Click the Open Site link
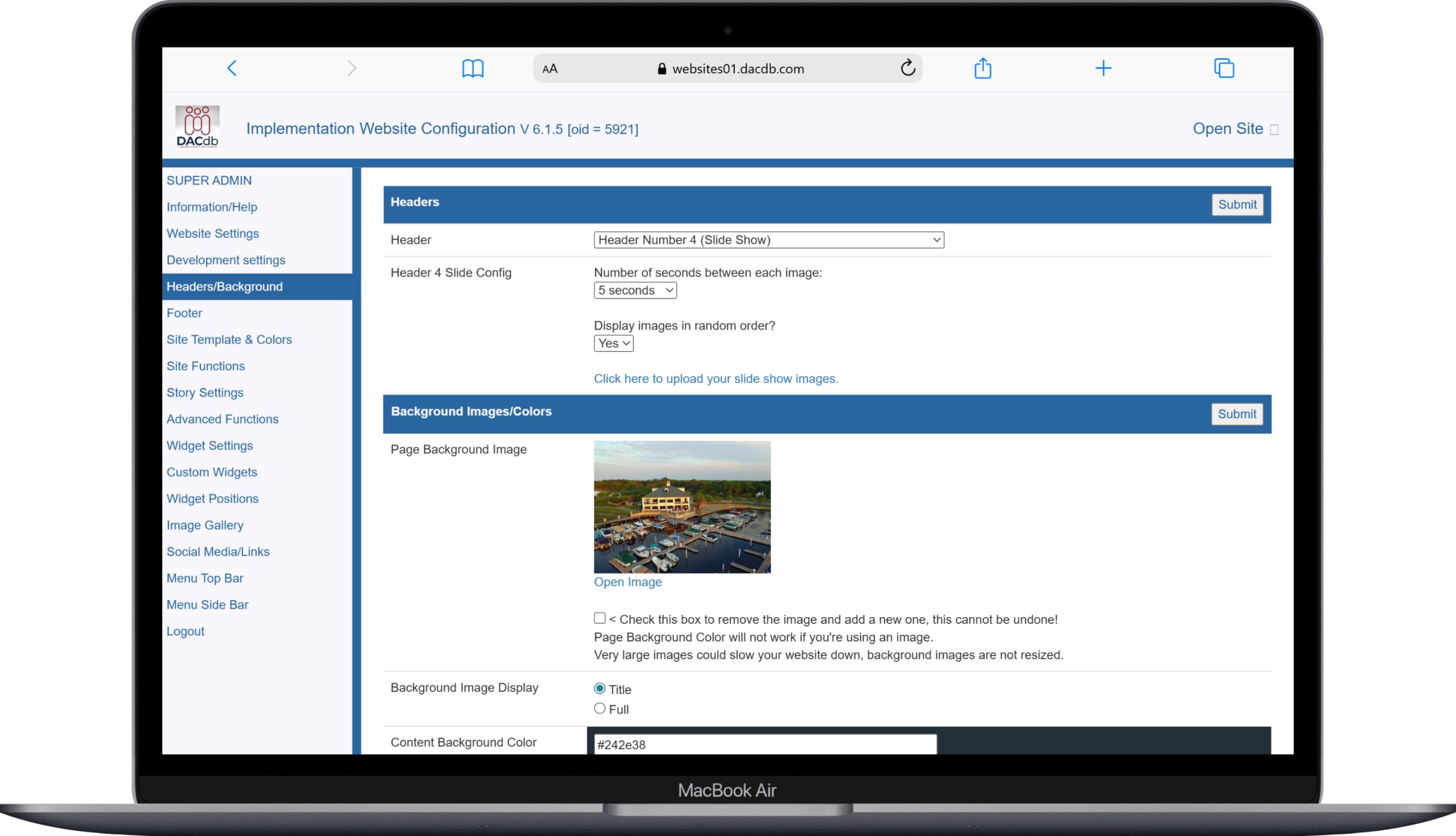The image size is (1456, 836). 1227,129
